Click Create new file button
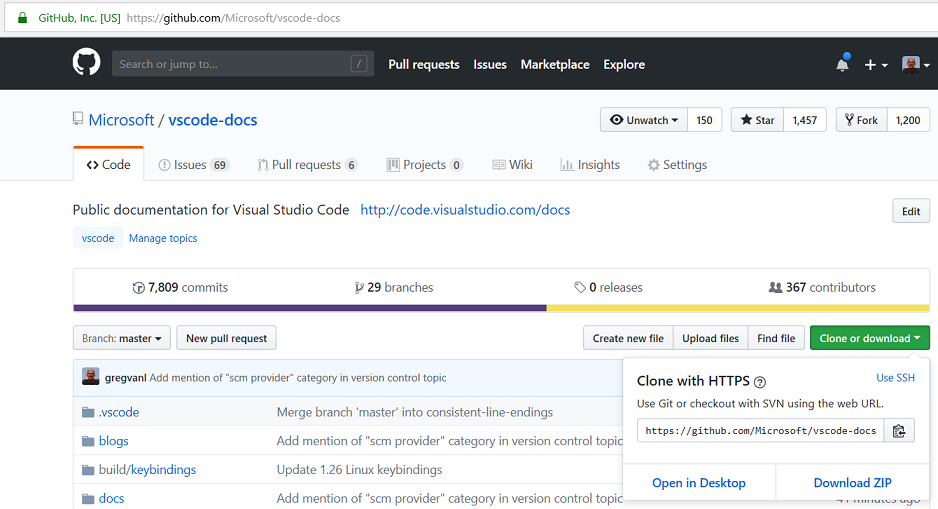Screen dimensions: 938x509 (628, 338)
